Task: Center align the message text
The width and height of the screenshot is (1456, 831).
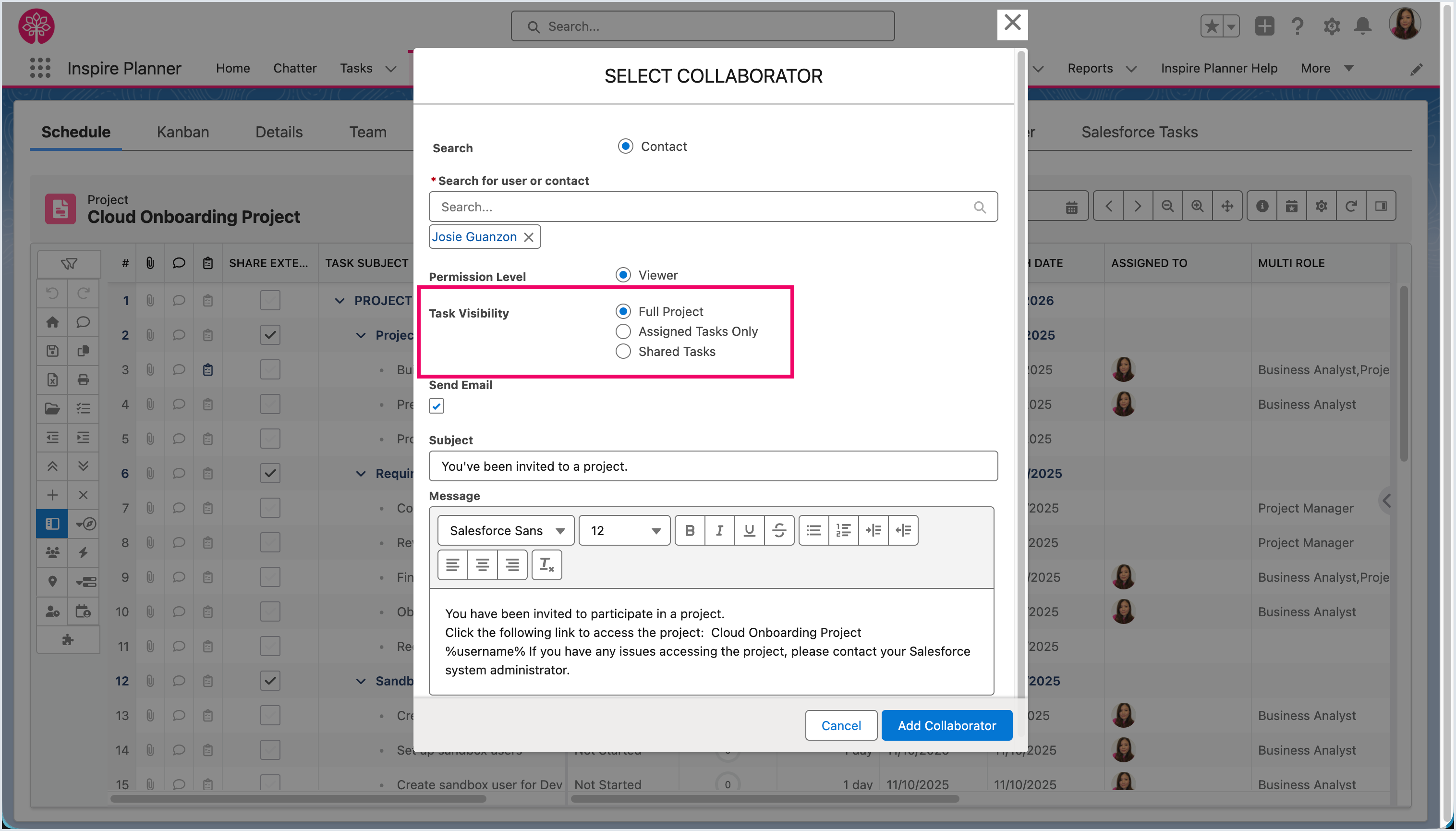Action: pos(482,564)
